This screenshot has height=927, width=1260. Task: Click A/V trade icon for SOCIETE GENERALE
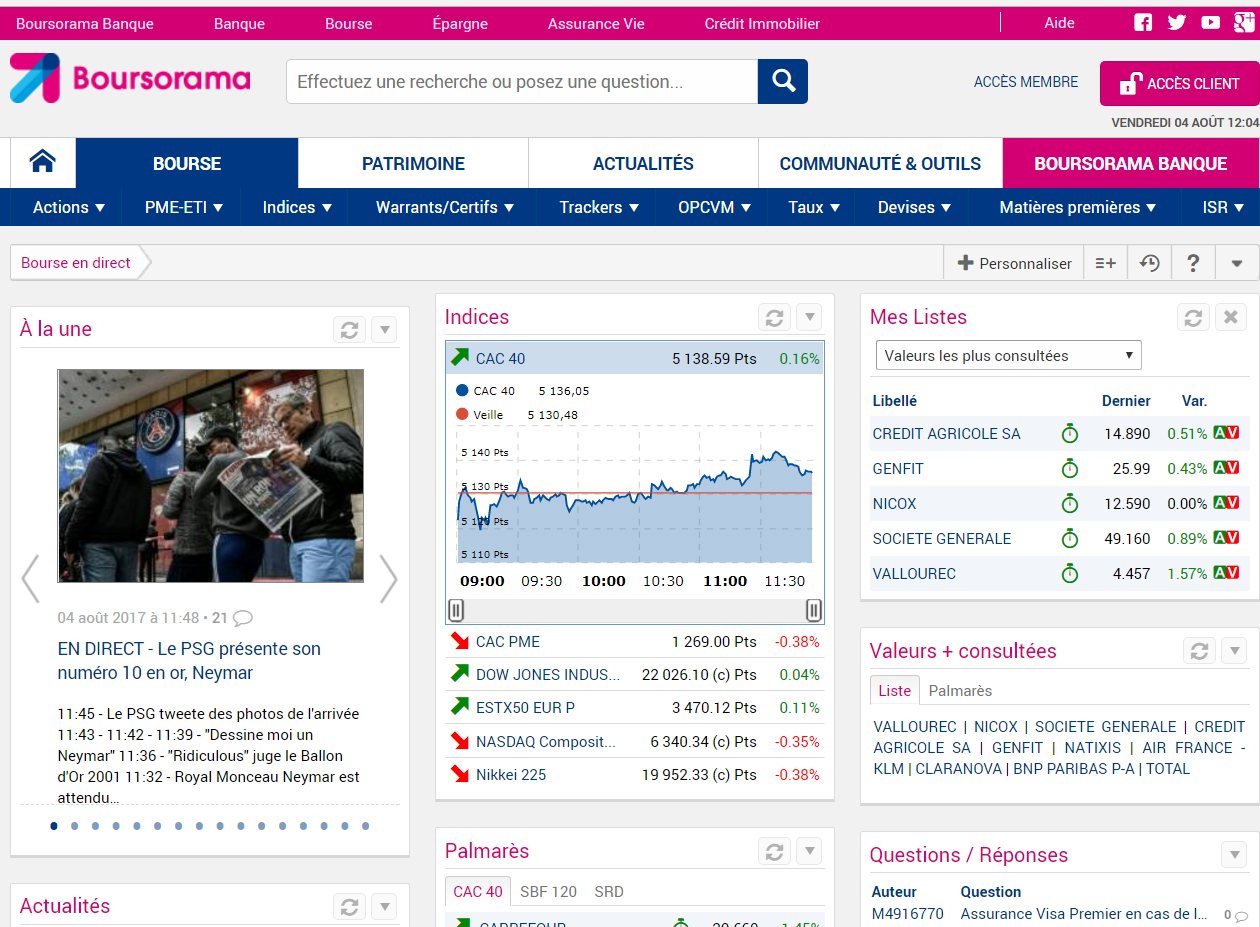click(x=1226, y=538)
